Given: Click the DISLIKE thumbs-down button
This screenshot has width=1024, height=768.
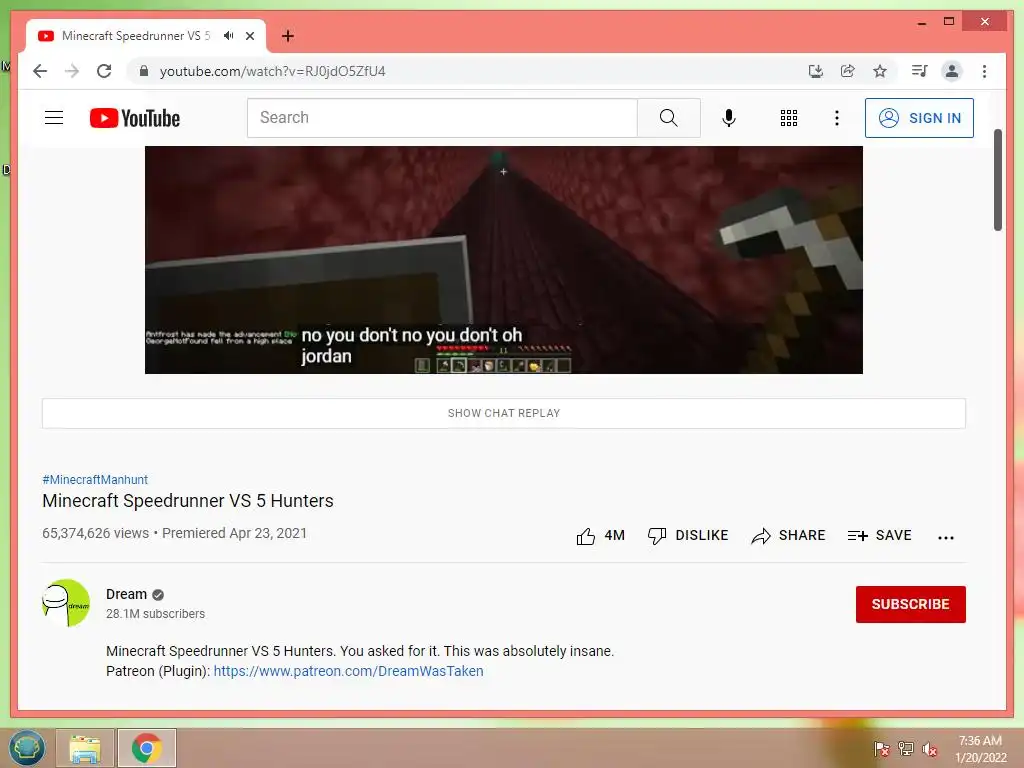Looking at the screenshot, I should click(x=688, y=536).
